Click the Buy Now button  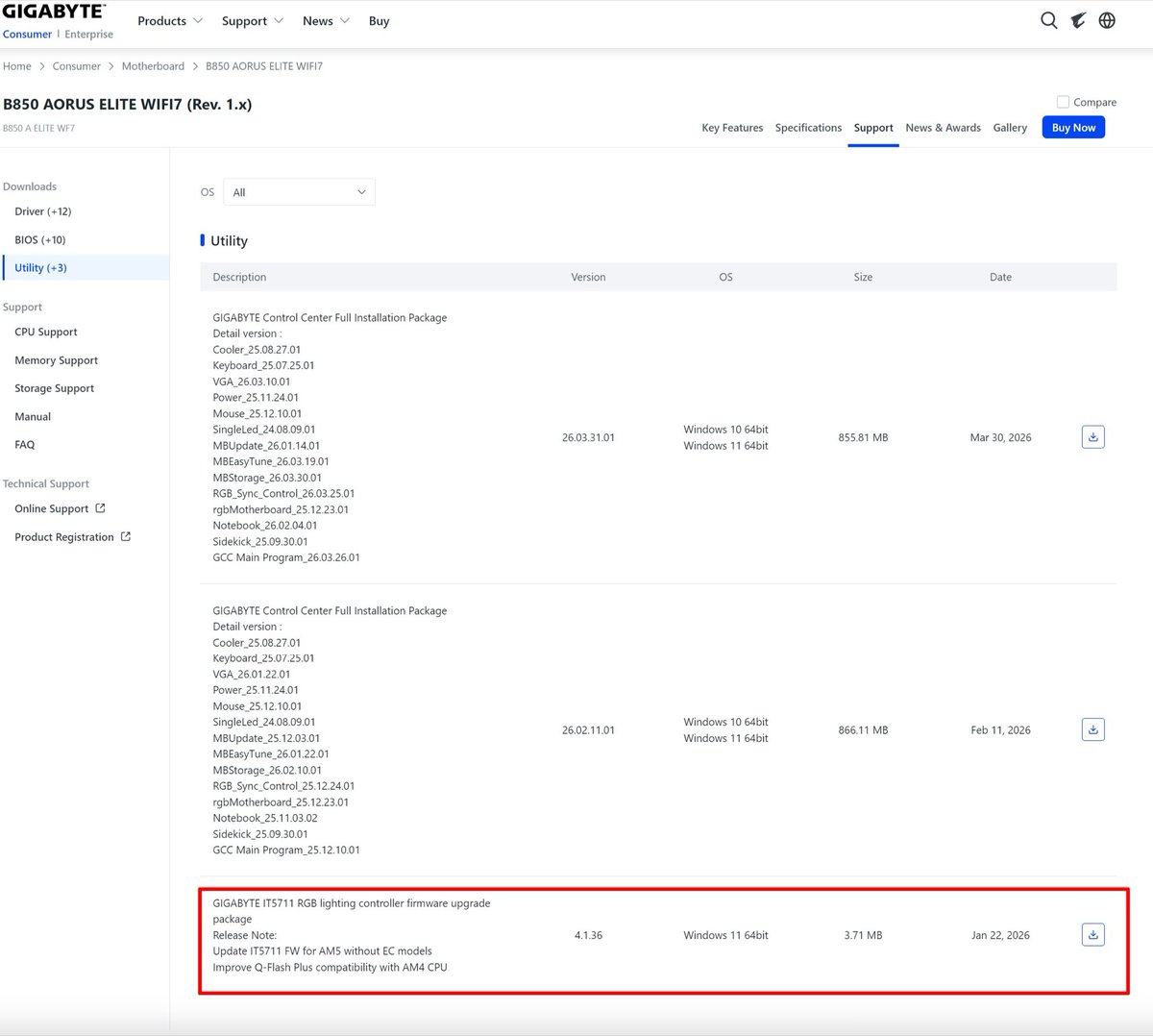point(1073,128)
